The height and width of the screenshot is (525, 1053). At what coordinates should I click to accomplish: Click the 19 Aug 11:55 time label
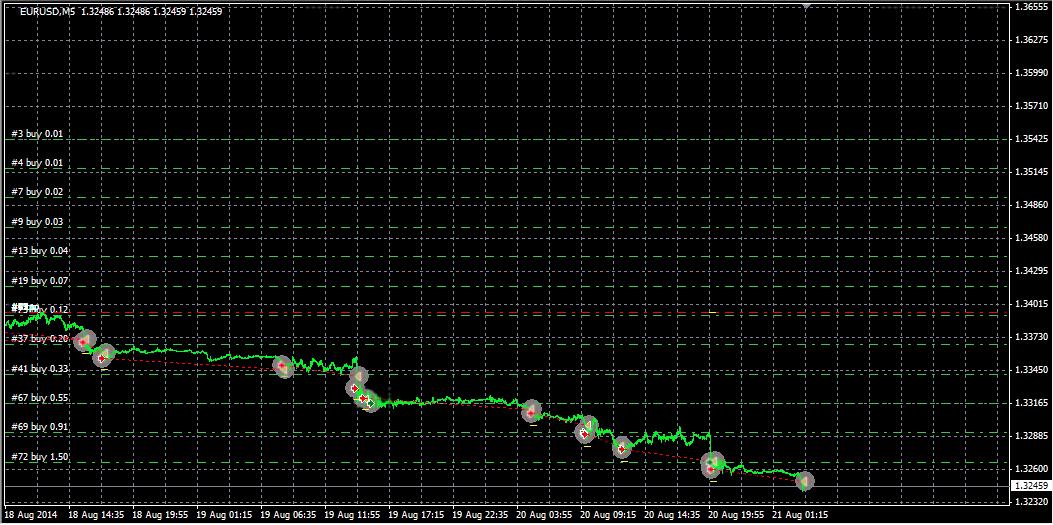(352, 515)
